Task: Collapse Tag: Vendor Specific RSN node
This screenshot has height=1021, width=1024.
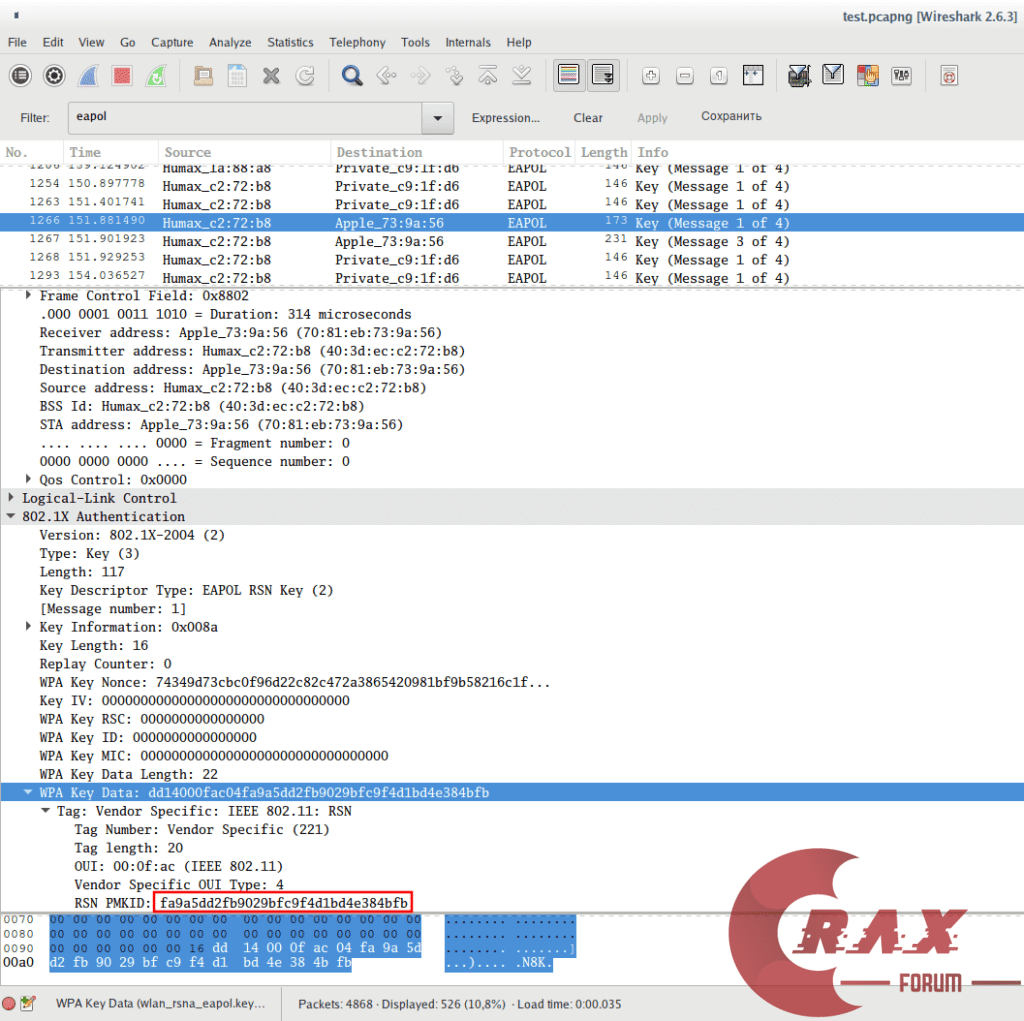Action: [46, 810]
